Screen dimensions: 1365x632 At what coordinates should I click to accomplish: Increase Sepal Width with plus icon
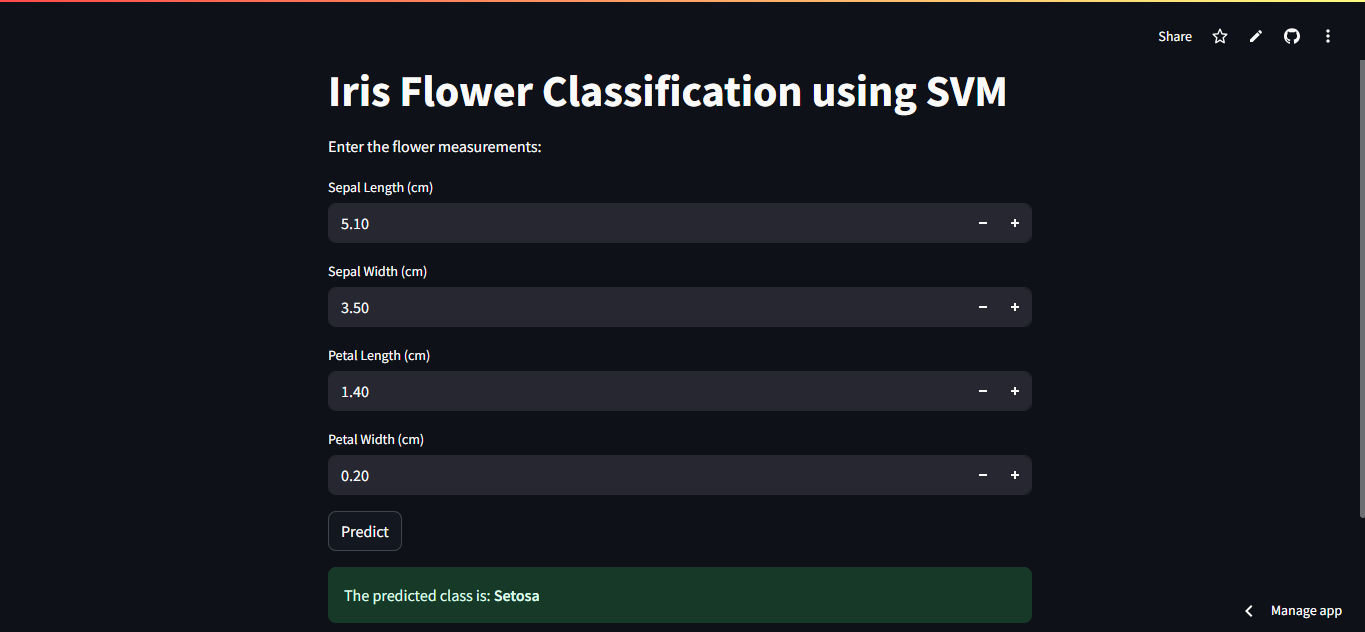click(x=1015, y=307)
